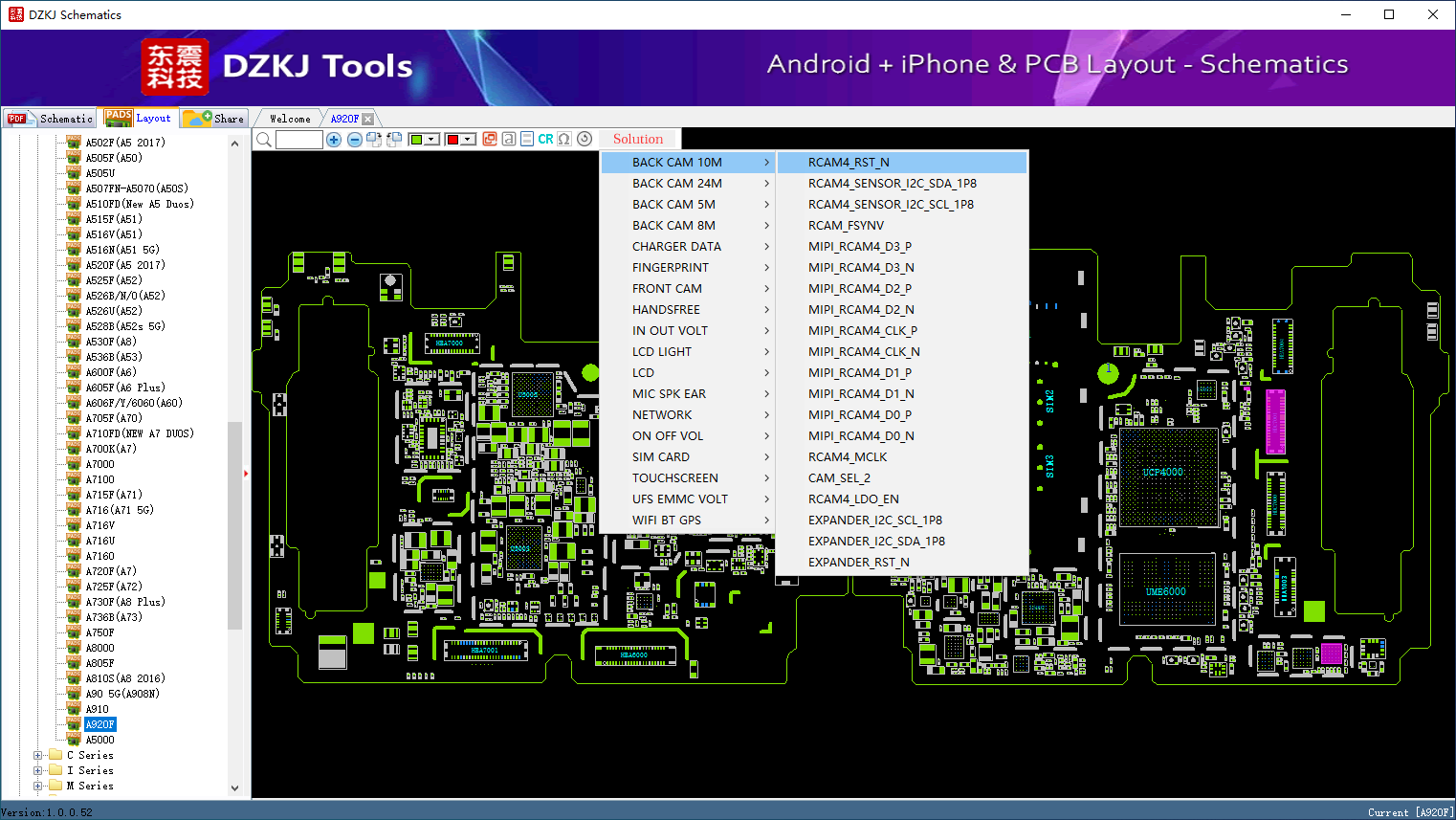Expand the NETWORK submenu arrow
The width and height of the screenshot is (1456, 820).
coord(766,415)
